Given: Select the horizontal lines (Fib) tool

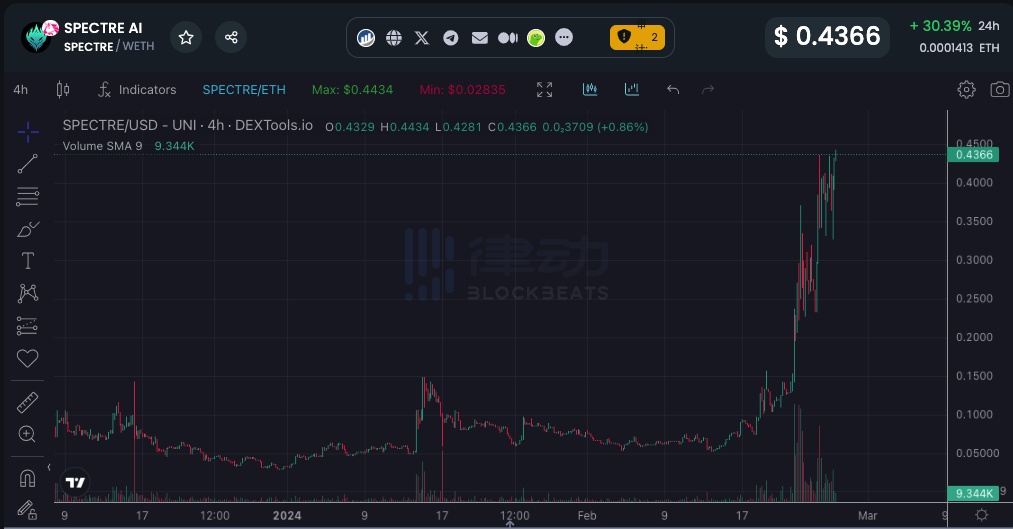Looking at the screenshot, I should [x=28, y=196].
